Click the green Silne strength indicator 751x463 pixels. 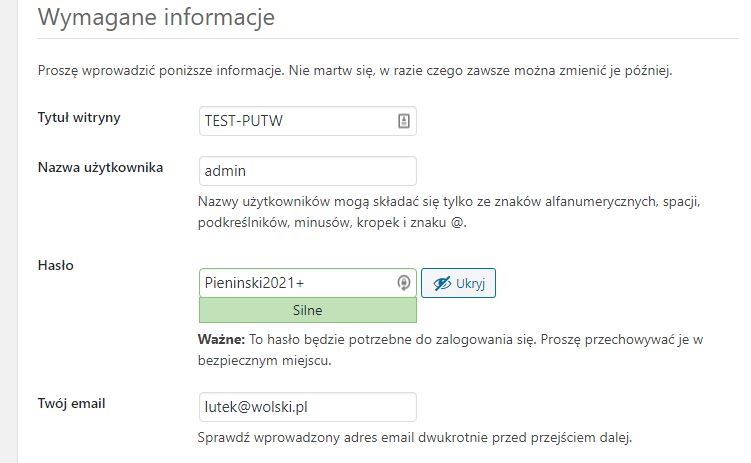coord(307,310)
